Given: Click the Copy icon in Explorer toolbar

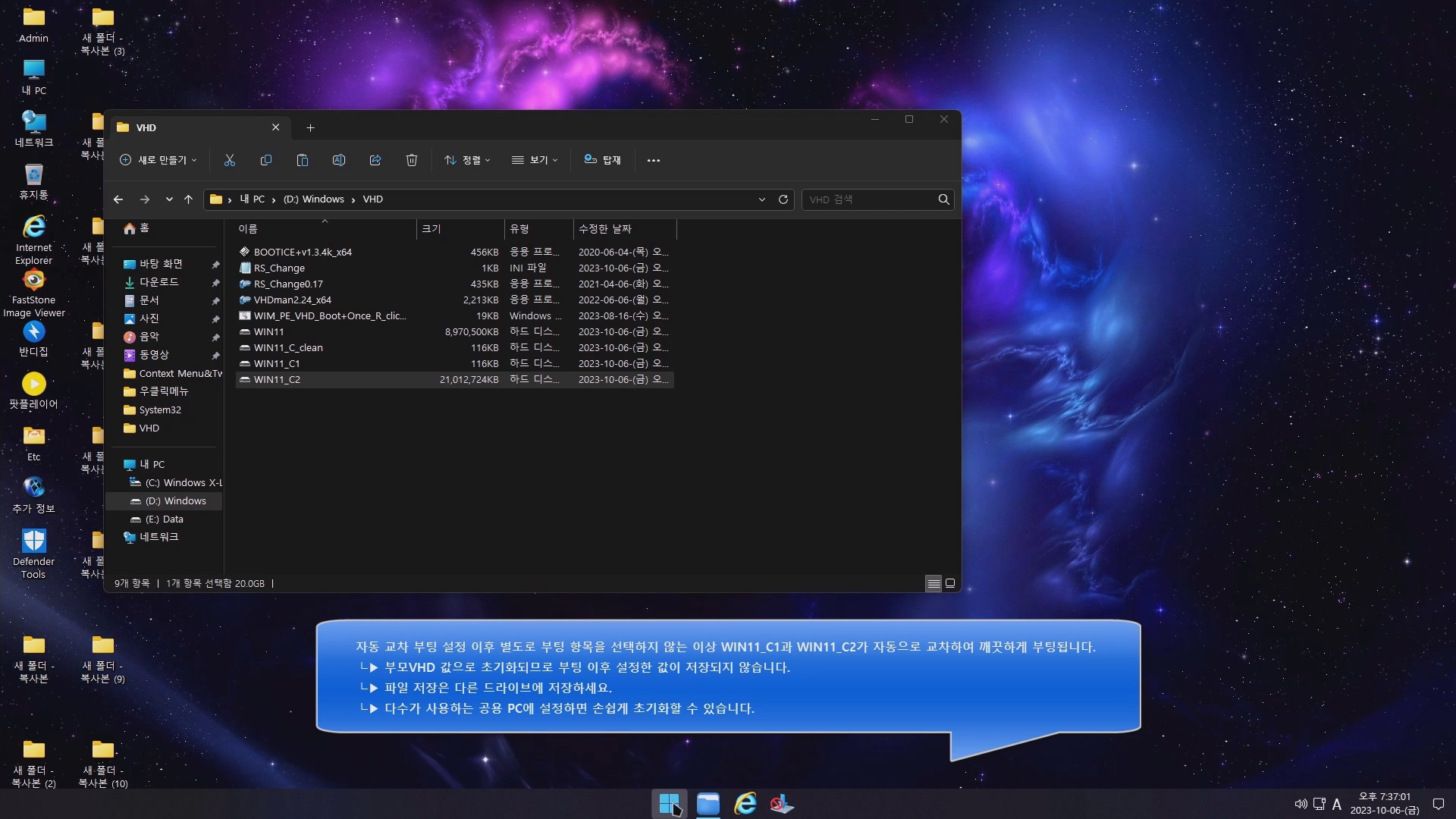Looking at the screenshot, I should point(266,160).
